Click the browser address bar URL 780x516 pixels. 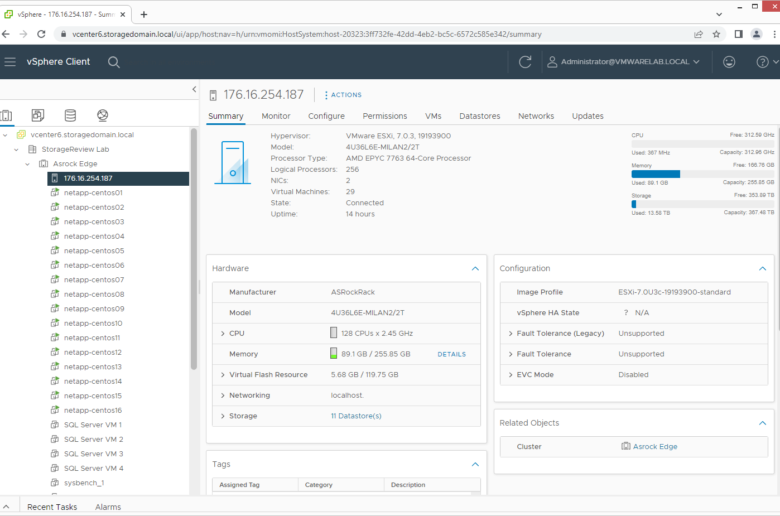tap(306, 34)
